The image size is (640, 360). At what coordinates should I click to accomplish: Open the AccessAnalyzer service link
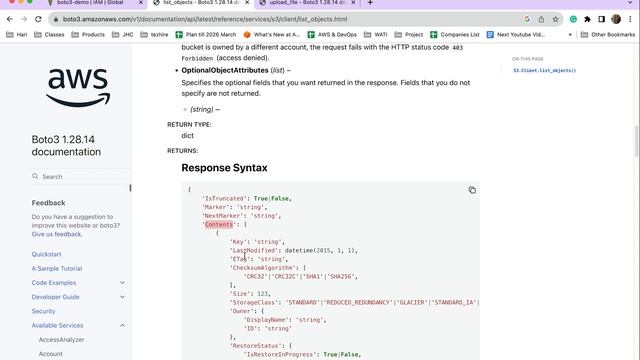[x=62, y=340]
